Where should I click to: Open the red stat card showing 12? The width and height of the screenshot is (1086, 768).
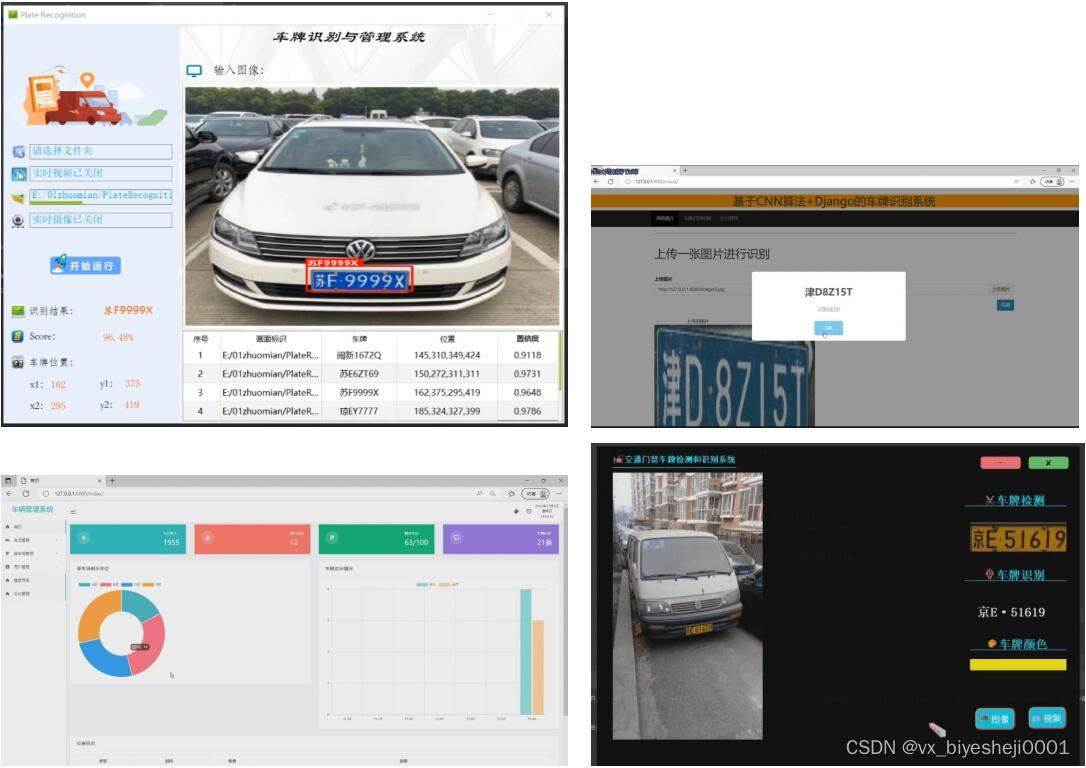[x=252, y=539]
